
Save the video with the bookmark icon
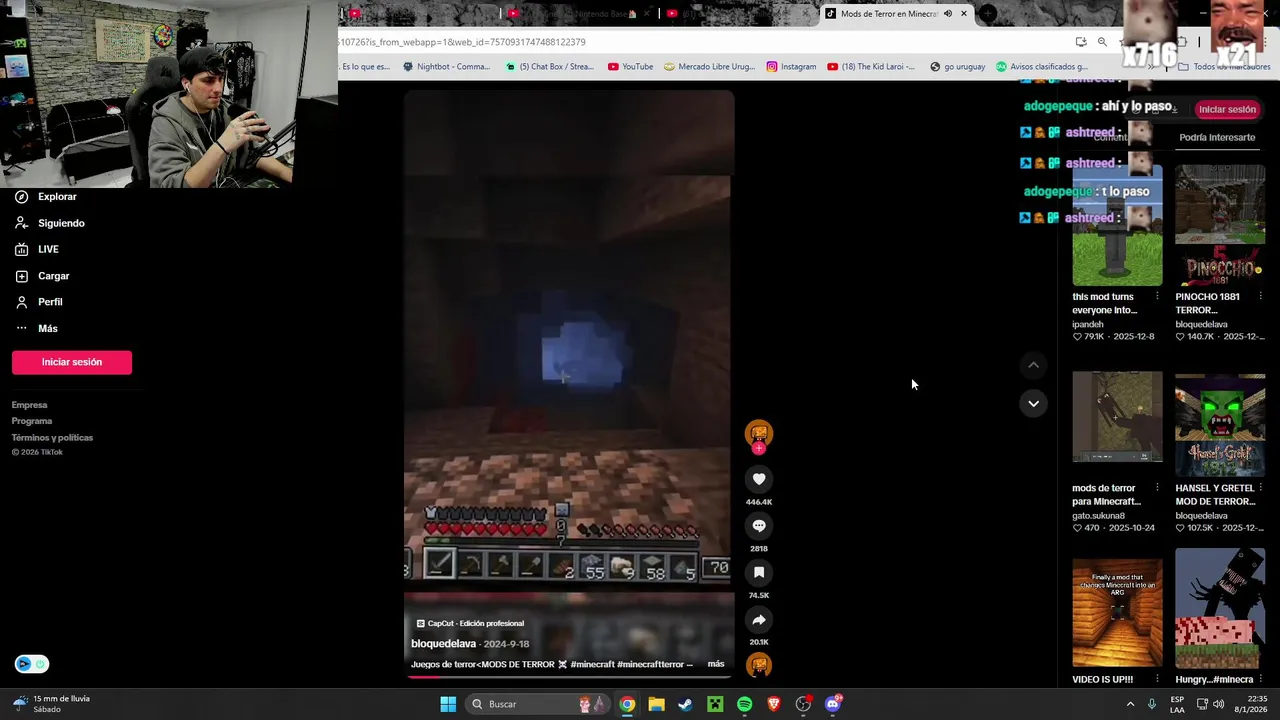759,572
